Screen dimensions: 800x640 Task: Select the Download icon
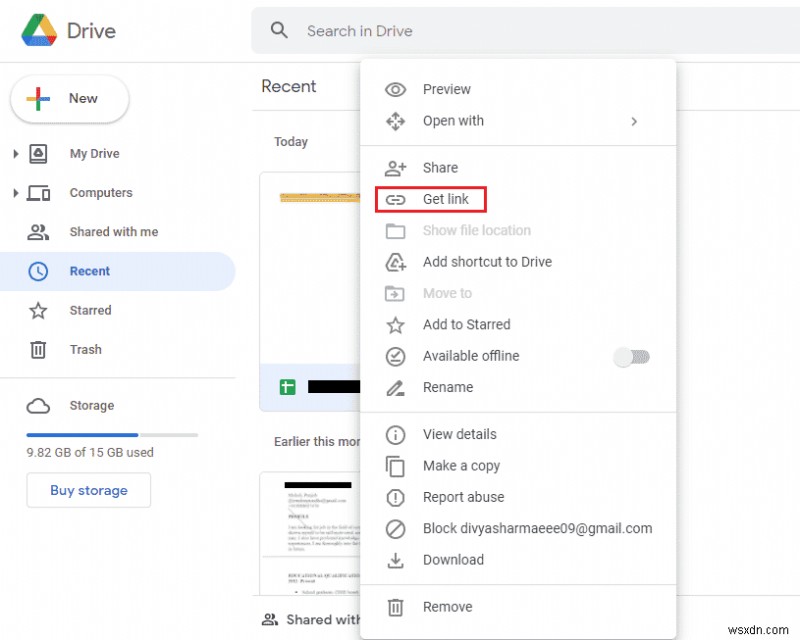point(396,560)
